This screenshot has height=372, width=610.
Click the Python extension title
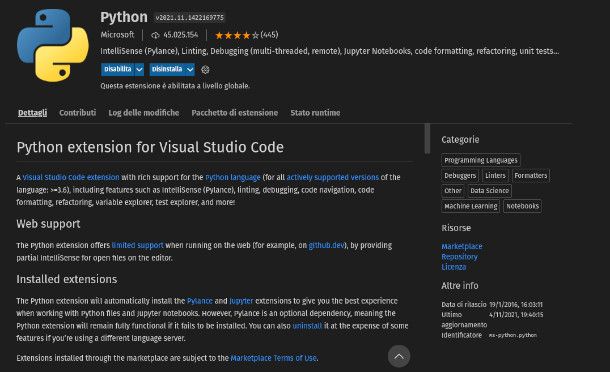pos(124,18)
